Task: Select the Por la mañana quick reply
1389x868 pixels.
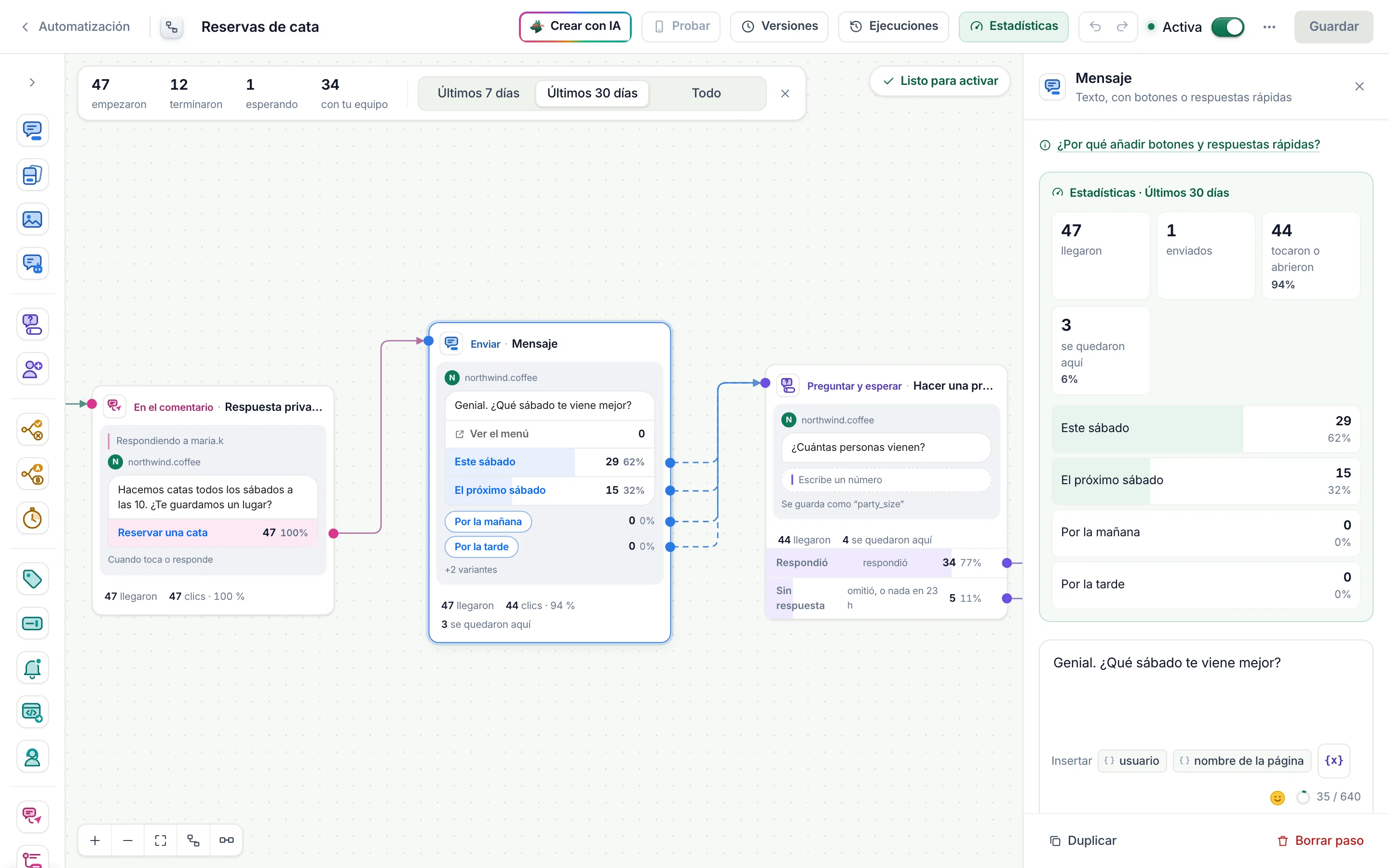Action: click(x=488, y=521)
